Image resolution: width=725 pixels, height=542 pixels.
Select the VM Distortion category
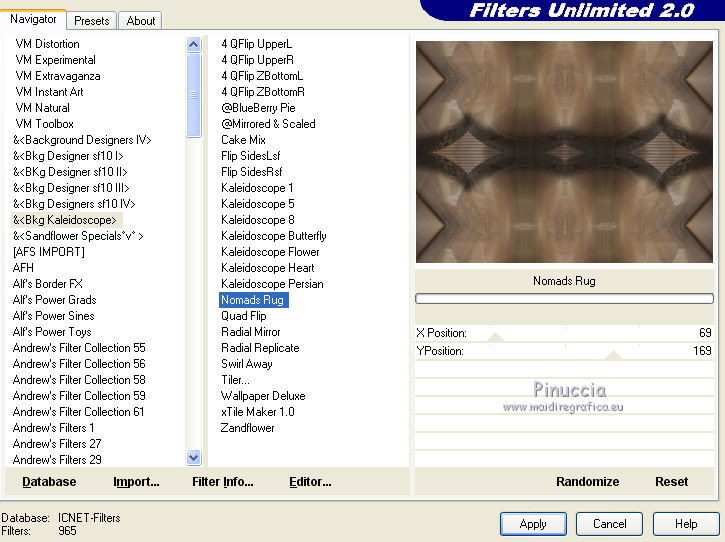47,44
